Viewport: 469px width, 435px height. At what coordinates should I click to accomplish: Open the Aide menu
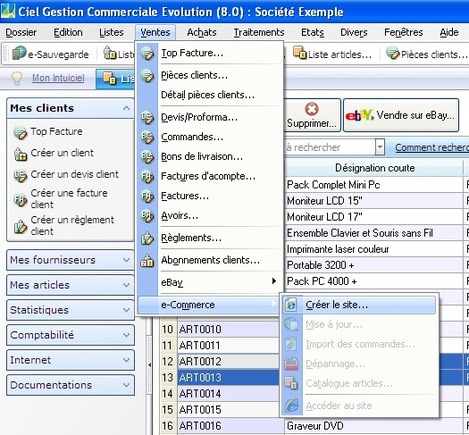[449, 33]
